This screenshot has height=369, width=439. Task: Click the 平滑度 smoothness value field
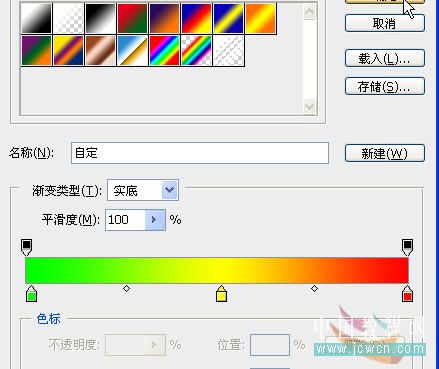(x=125, y=220)
